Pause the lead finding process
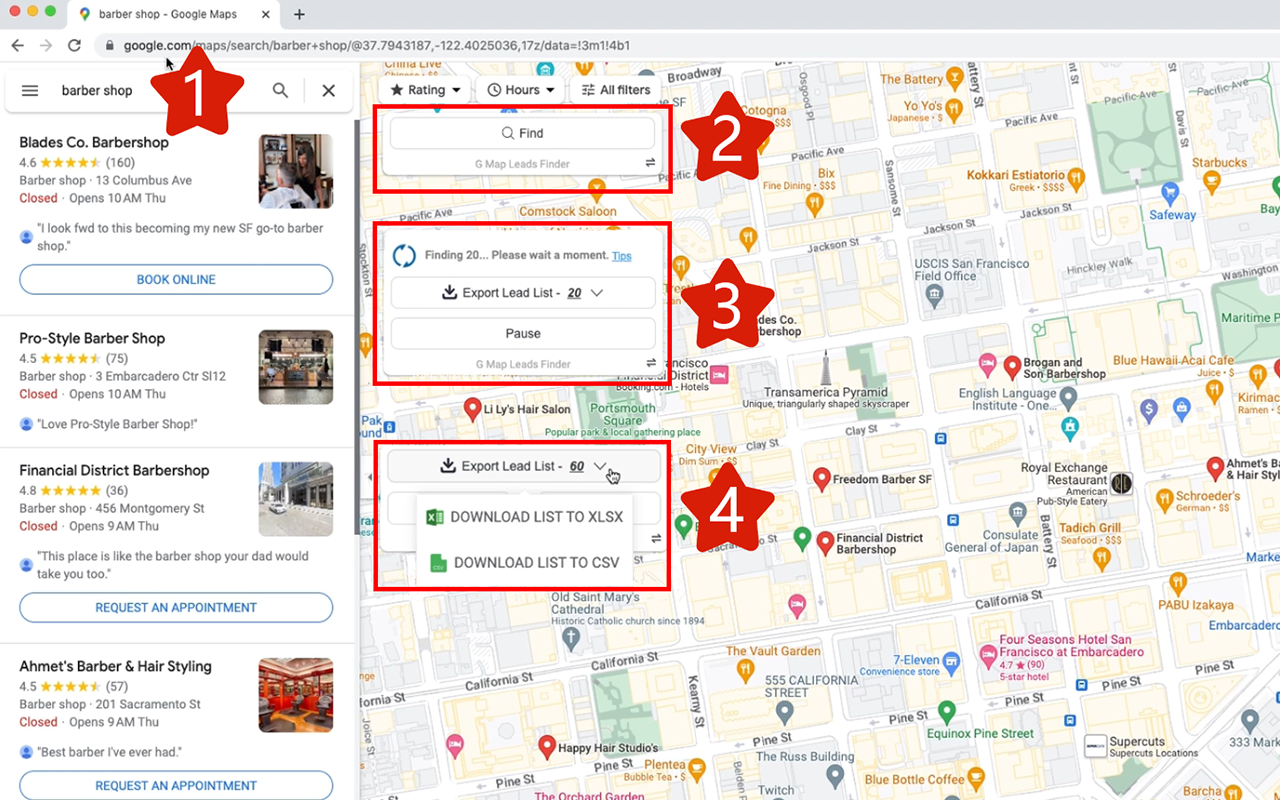This screenshot has height=800, width=1280. tap(523, 333)
